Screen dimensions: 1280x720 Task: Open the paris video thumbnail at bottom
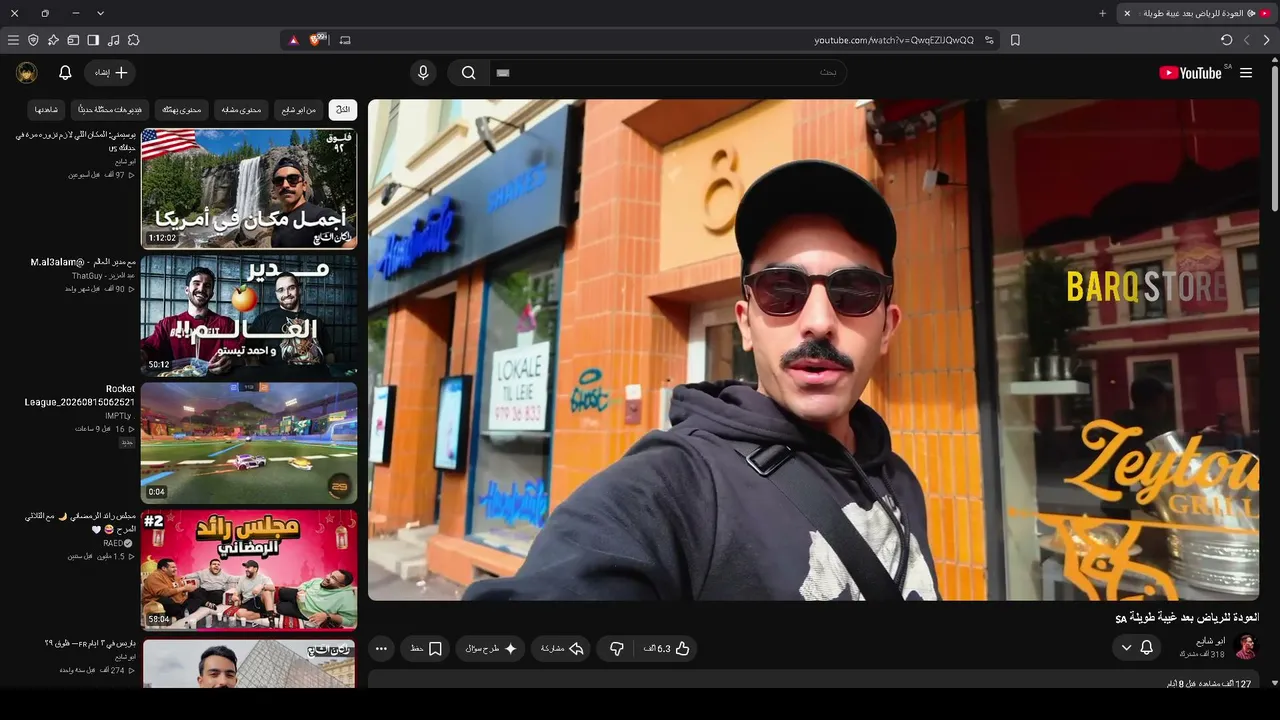coord(249,663)
